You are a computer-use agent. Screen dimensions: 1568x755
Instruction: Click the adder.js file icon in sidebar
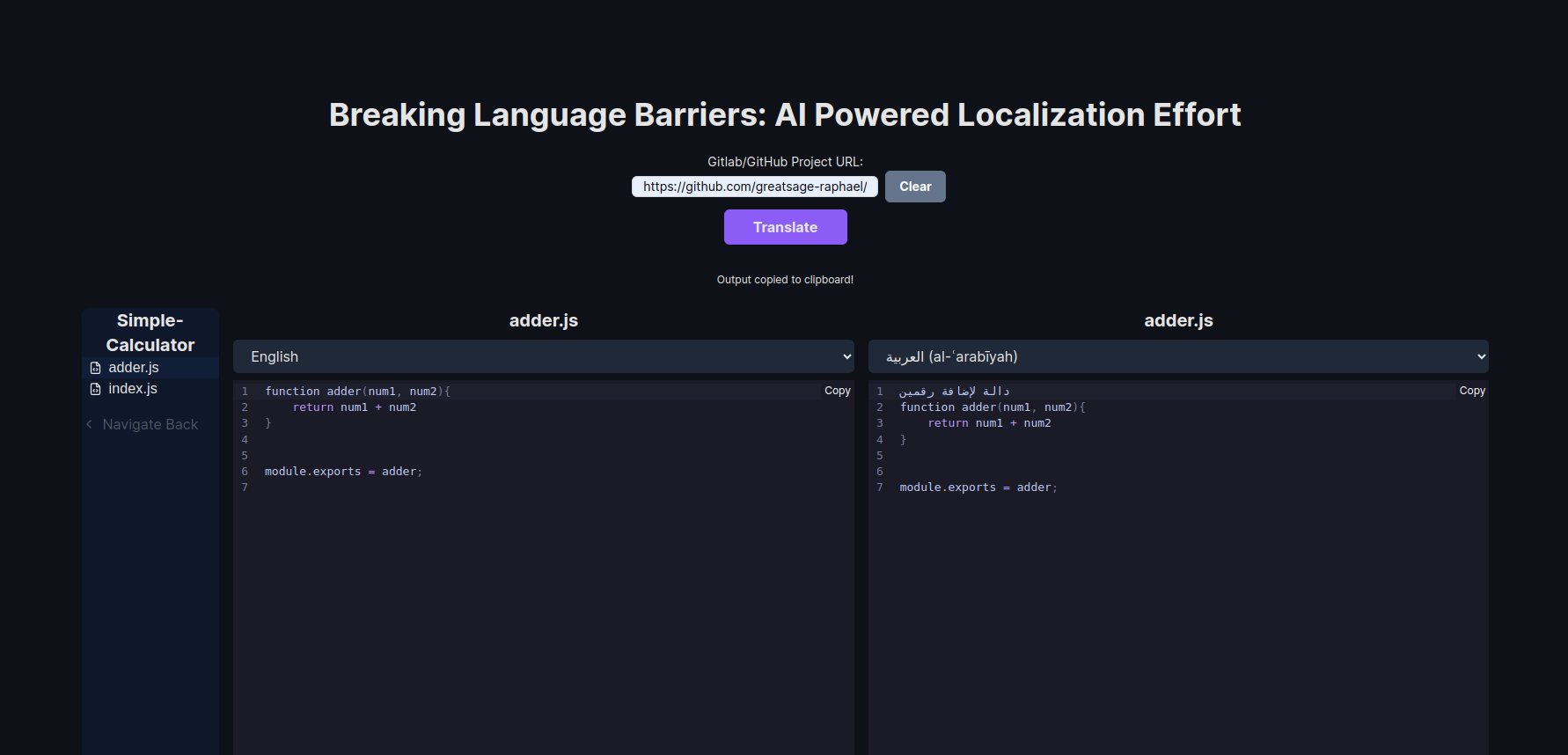tap(95, 368)
